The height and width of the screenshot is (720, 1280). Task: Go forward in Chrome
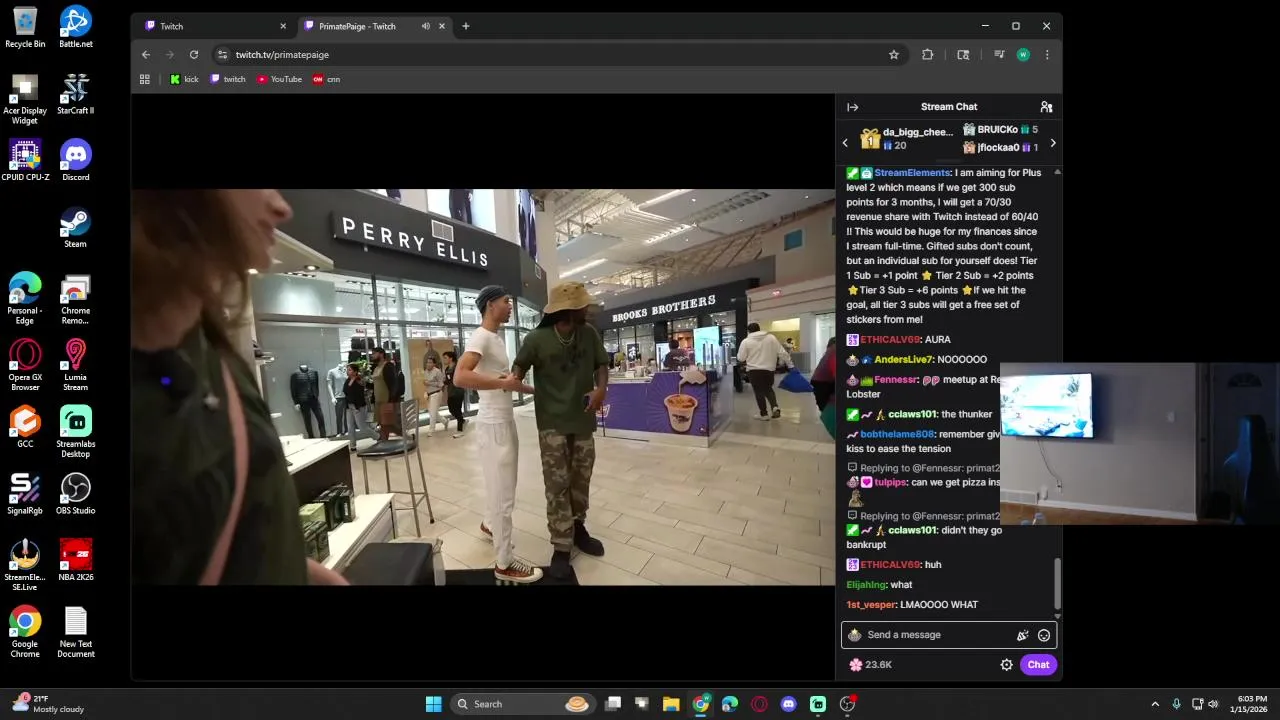170,55
